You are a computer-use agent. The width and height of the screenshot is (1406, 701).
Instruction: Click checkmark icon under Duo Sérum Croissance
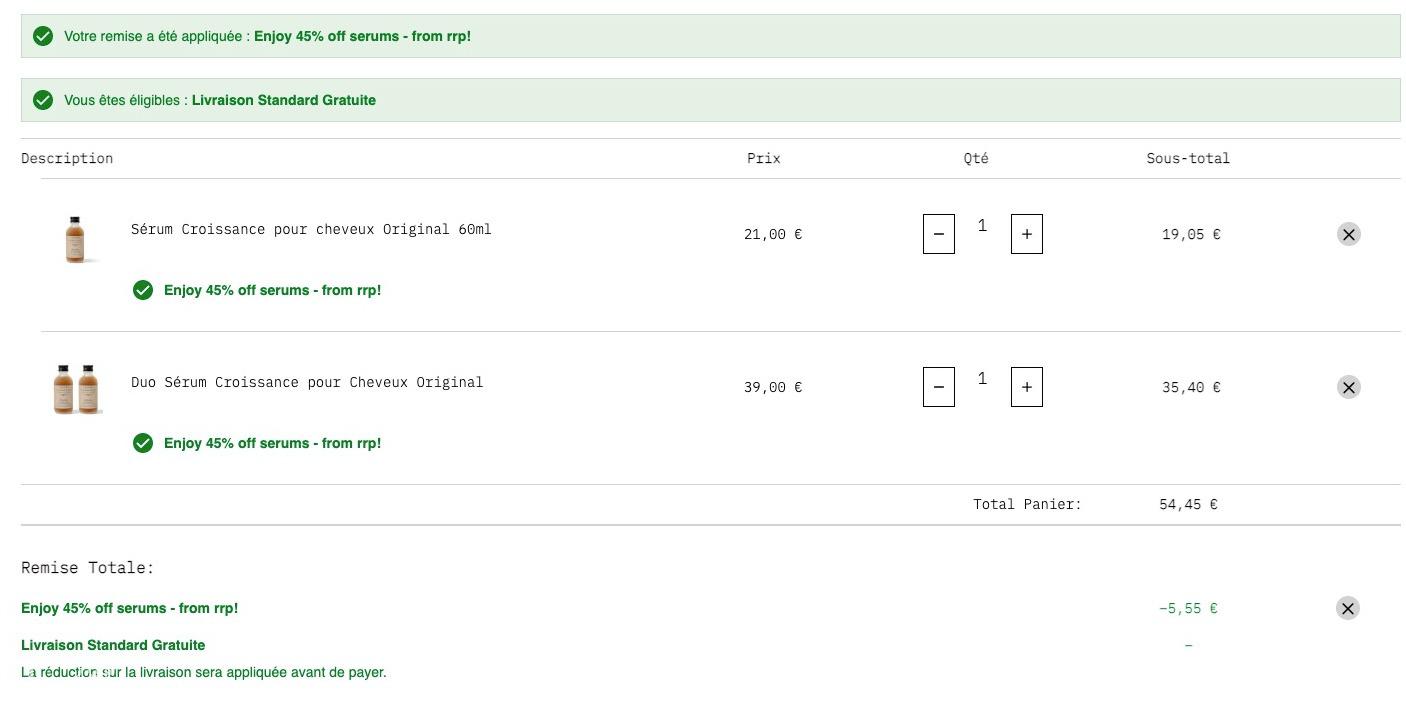[x=143, y=443]
